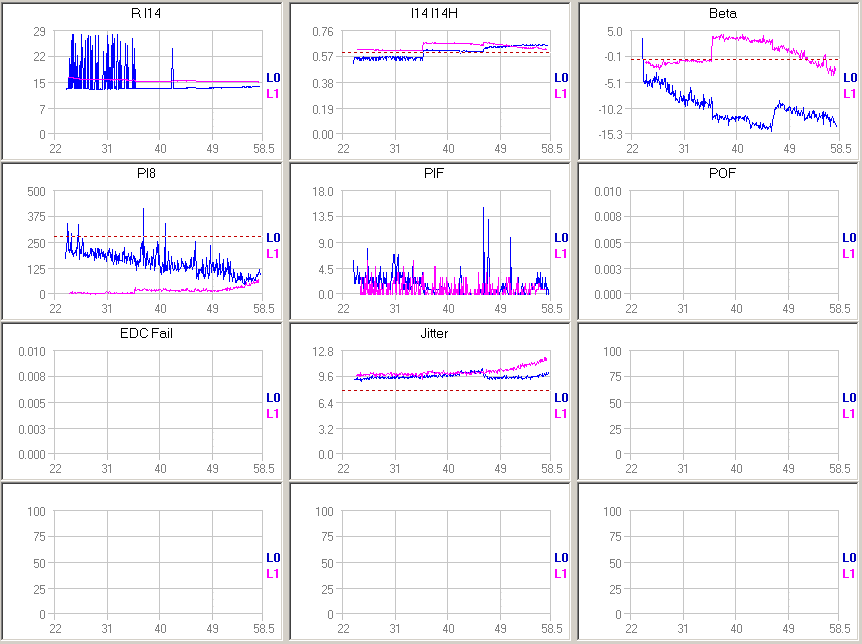
Task: Toggle L1 legend in Beta chart
Action: coord(849,93)
